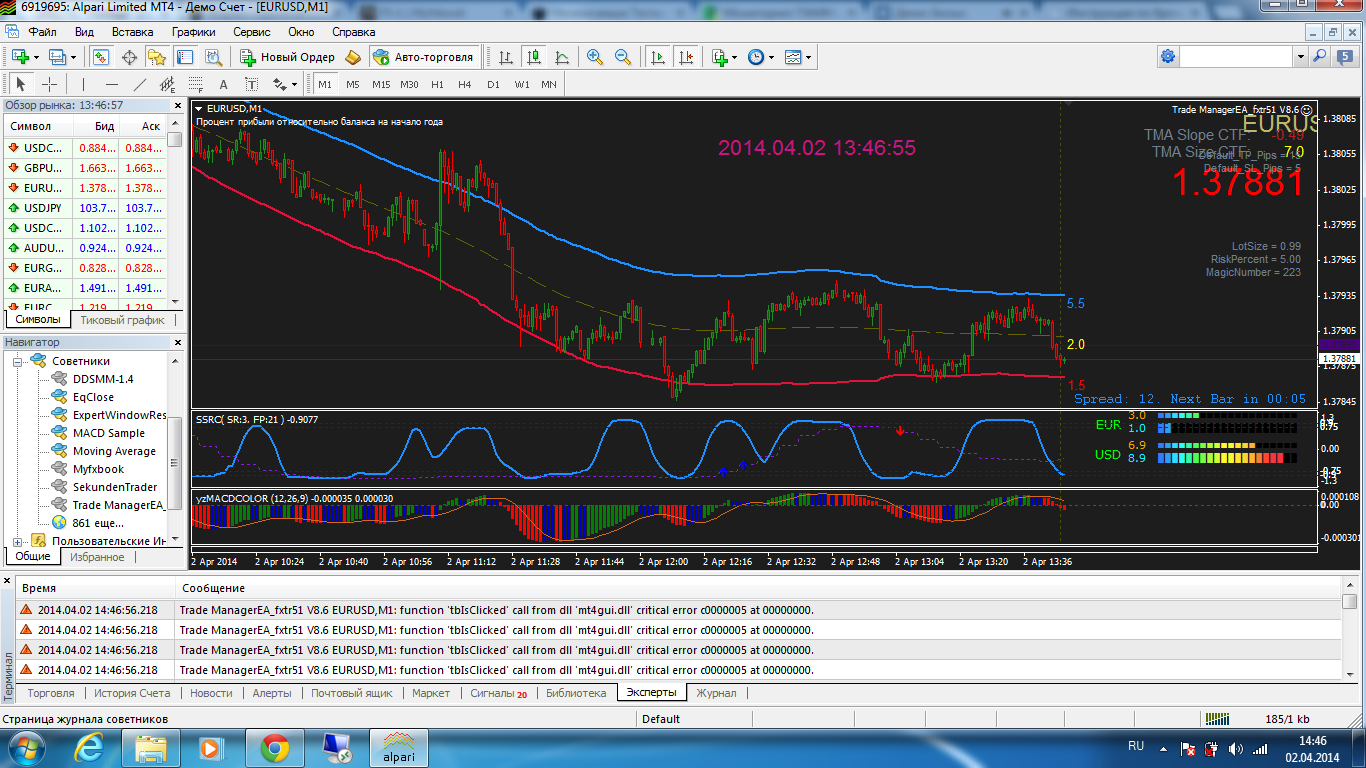Click the Новый Ордер button
Image resolution: width=1366 pixels, height=768 pixels.
coord(288,57)
